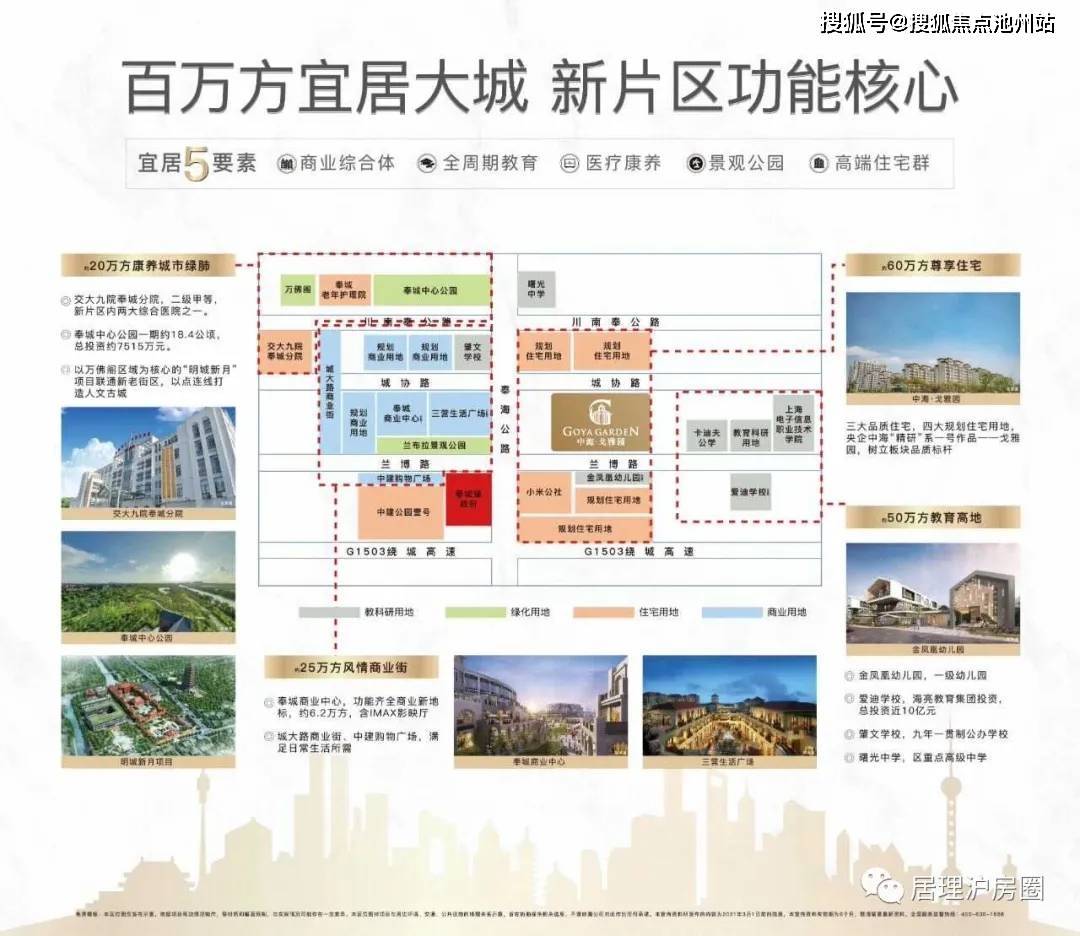The image size is (1080, 936).
Task: Click the 宜居5要素 heading
Action: pos(197,164)
